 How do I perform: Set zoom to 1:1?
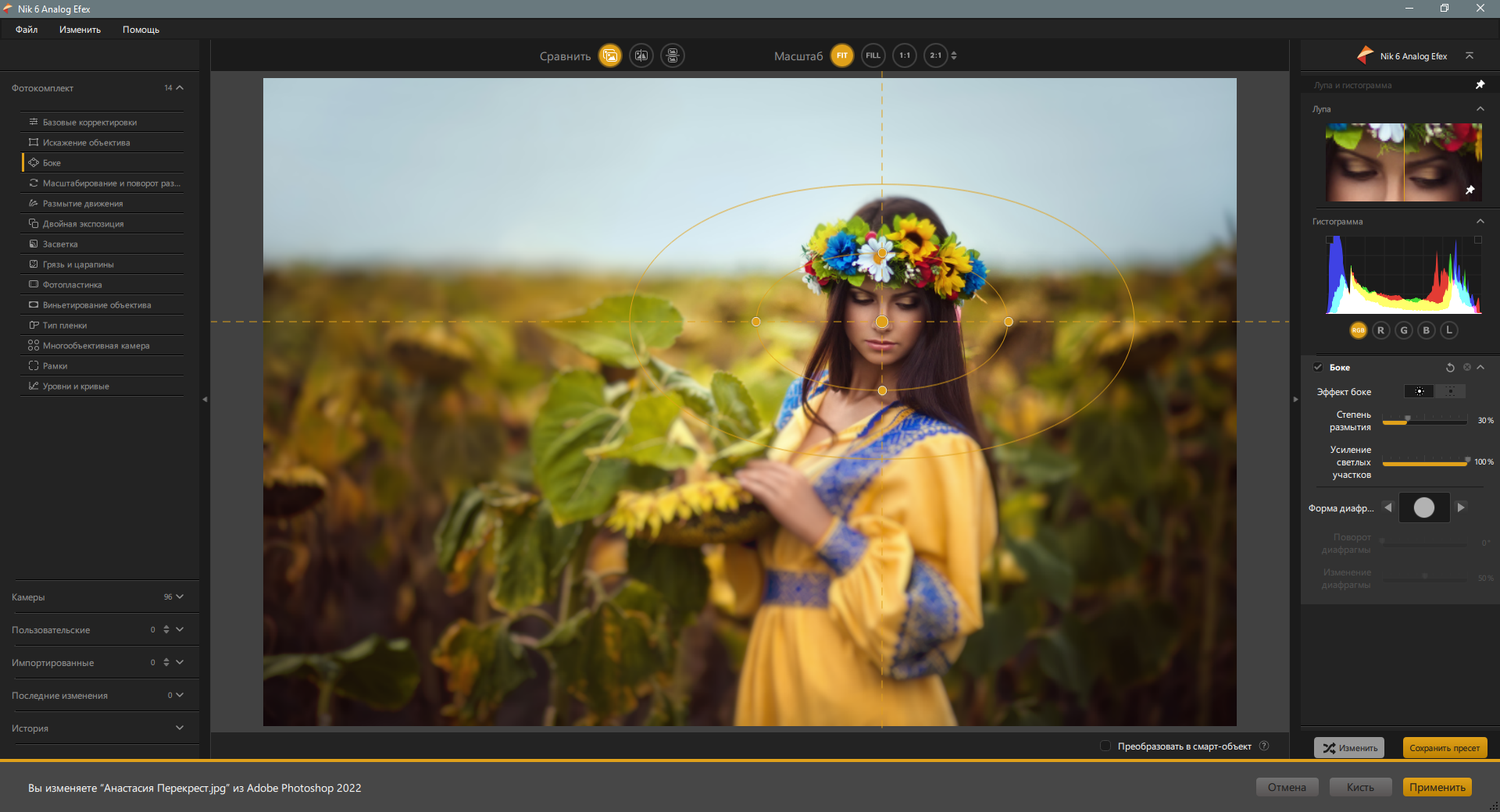[905, 55]
